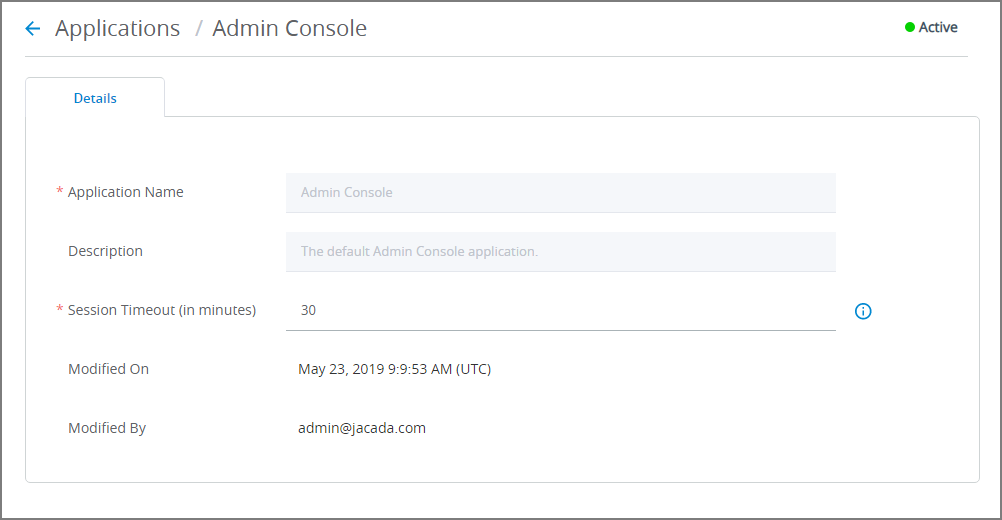Click the Admin Console breadcrumb title

point(289,28)
